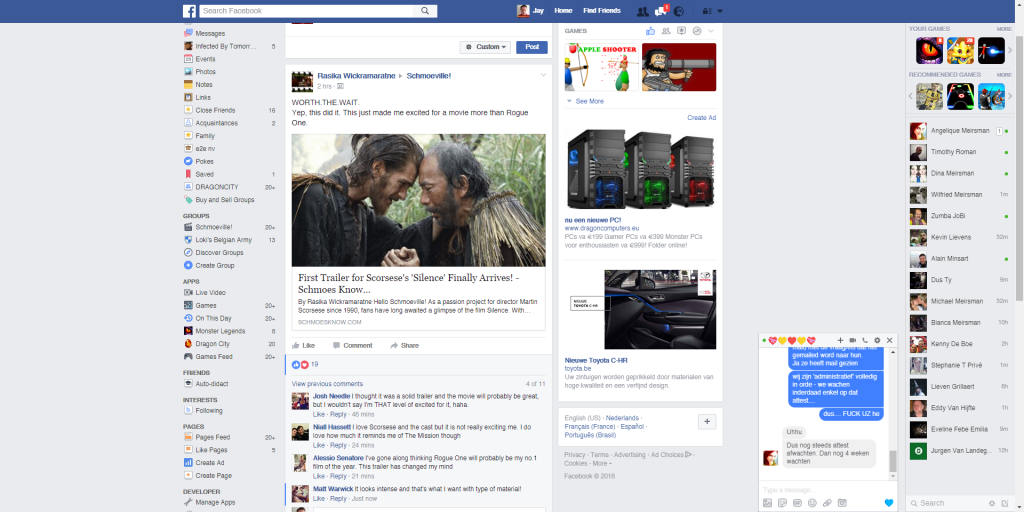Image resolution: width=1024 pixels, height=512 pixels.
Task: Start voice call in chat window
Action: tap(865, 340)
